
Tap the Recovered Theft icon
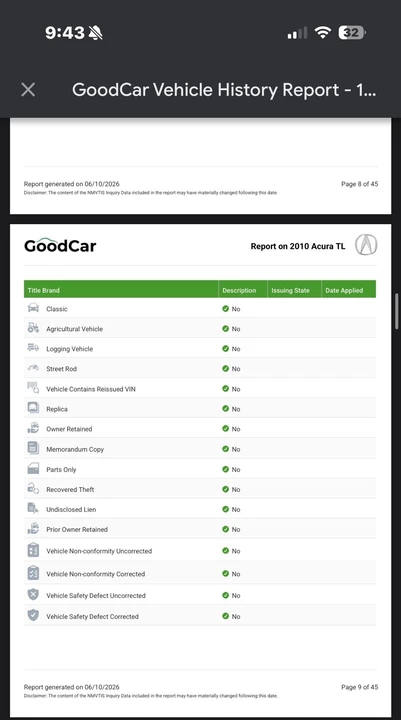33,489
